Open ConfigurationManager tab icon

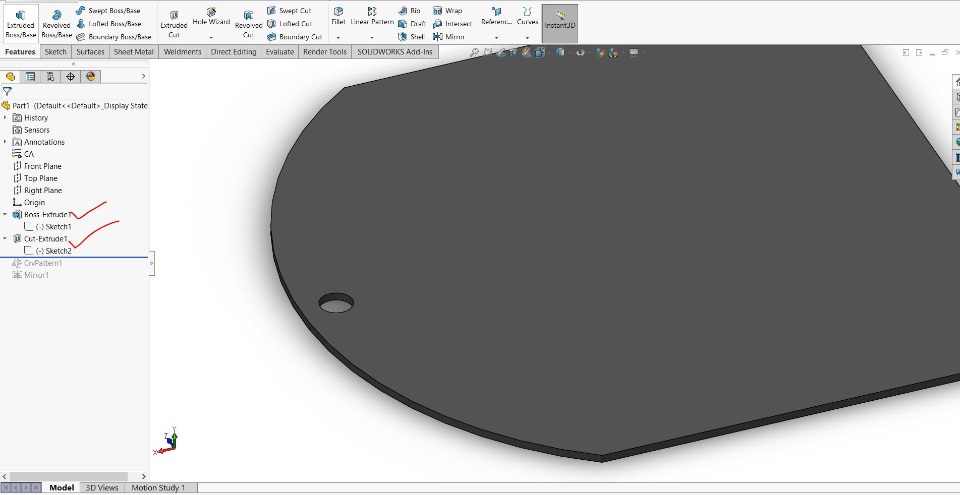[50, 77]
